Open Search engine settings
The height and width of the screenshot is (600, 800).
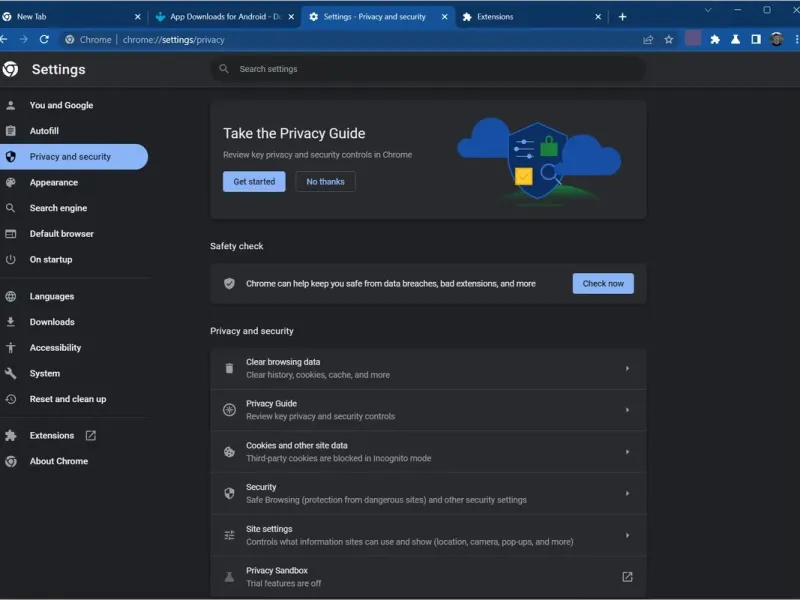coord(58,208)
